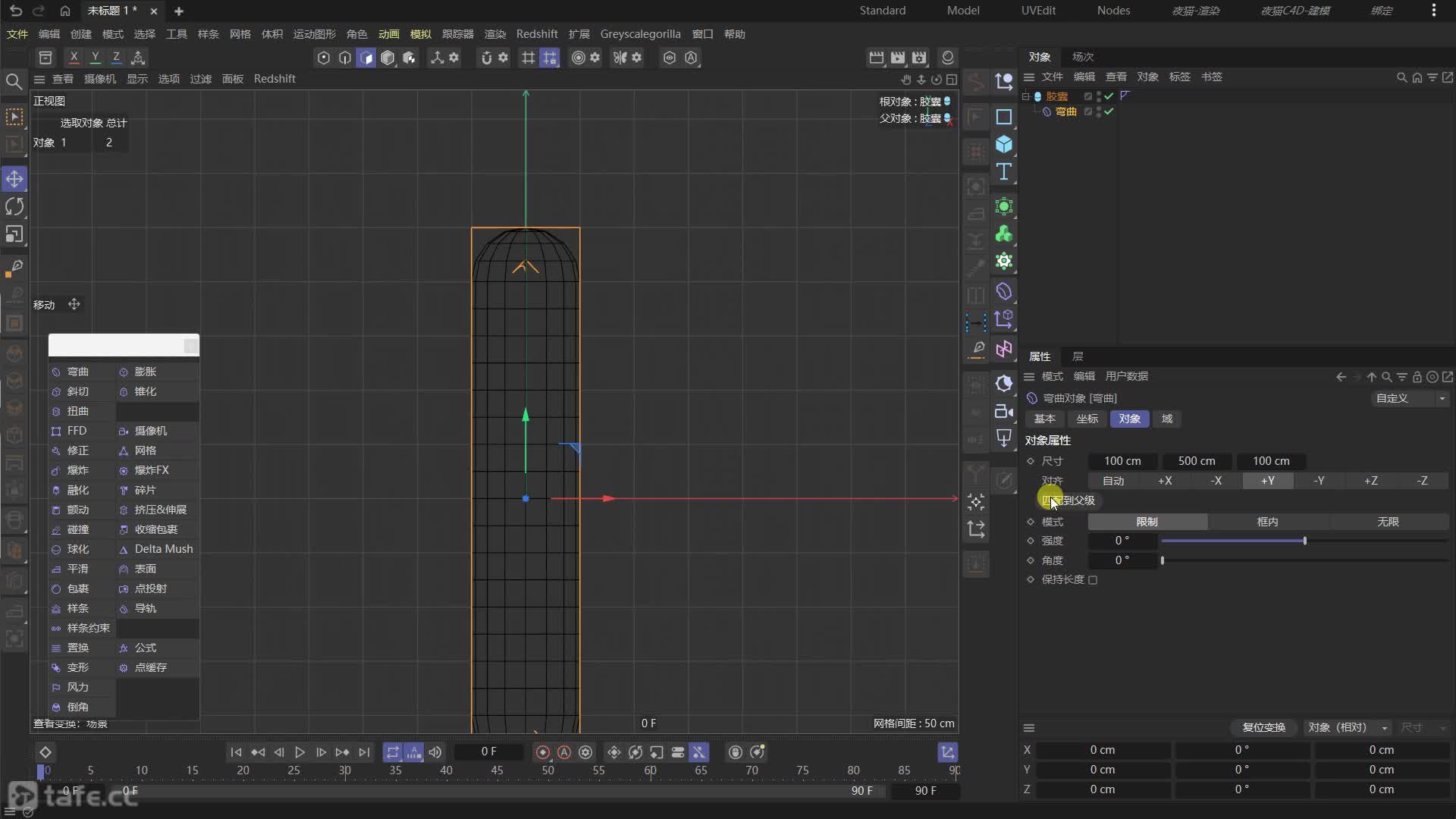The image size is (1456, 819).
Task: Open the Redshift main menu
Action: click(537, 34)
